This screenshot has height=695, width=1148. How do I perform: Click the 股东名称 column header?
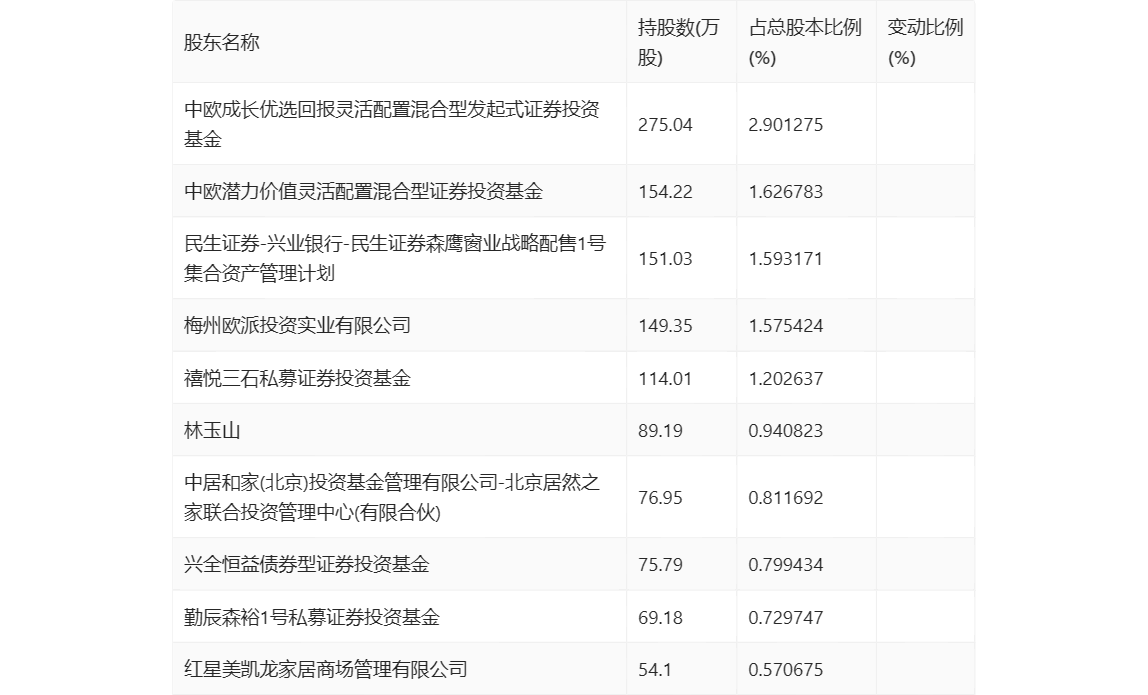tap(222, 42)
